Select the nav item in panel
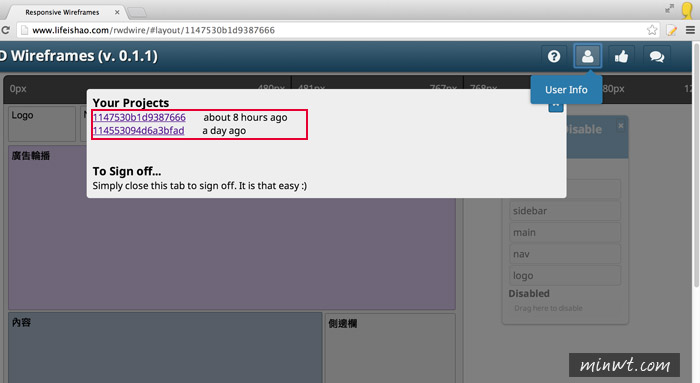700x383 pixels. coord(565,254)
